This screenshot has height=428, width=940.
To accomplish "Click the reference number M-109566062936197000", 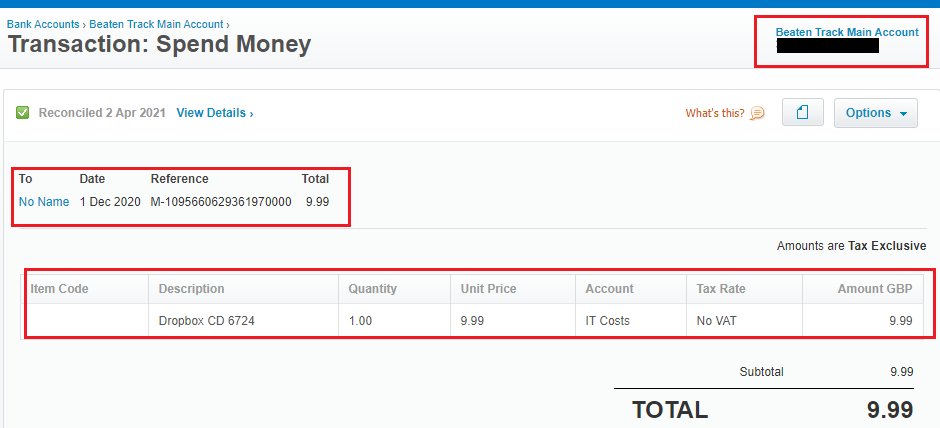I will [221, 202].
